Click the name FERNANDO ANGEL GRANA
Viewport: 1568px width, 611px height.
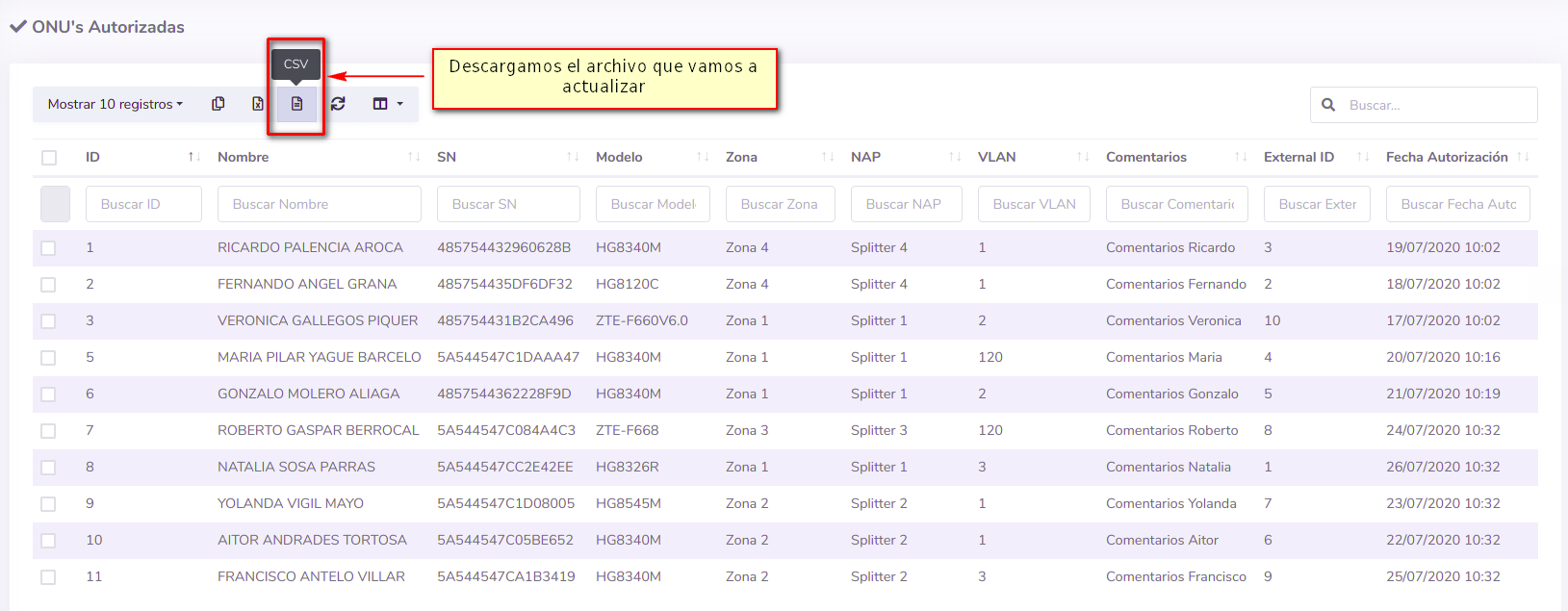[307, 284]
